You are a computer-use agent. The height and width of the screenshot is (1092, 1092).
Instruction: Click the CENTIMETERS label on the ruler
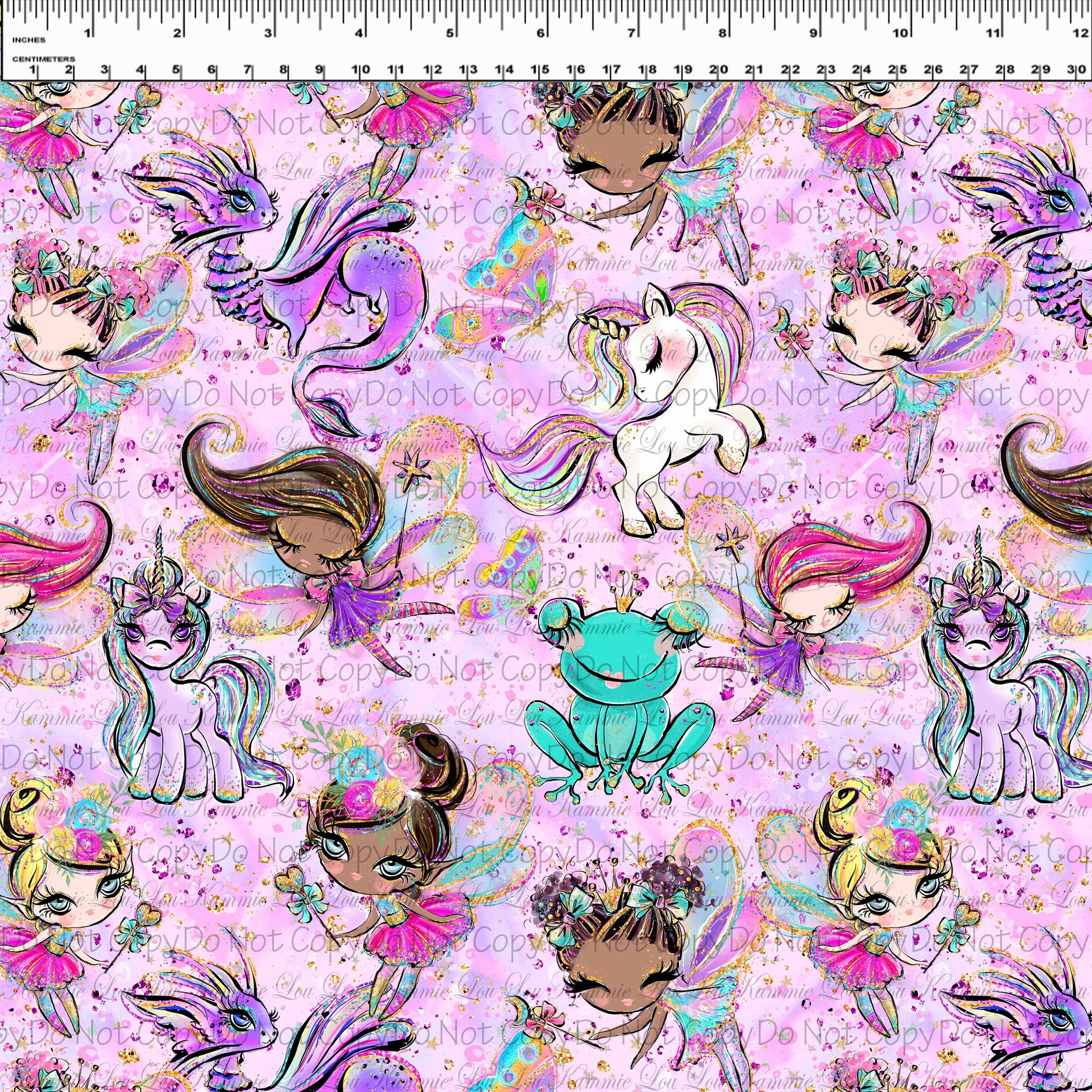tap(44, 59)
